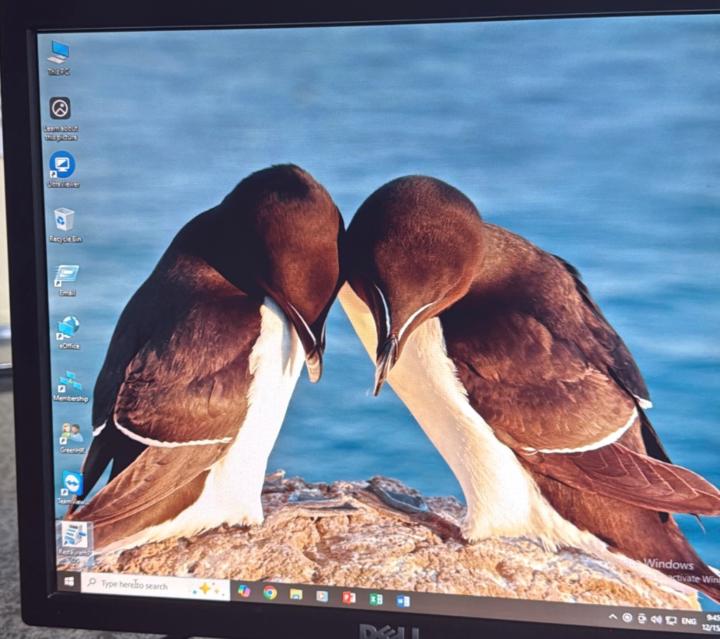The image size is (720, 639).
Task: Select the blue monitor shortcut below Learn about this picture
Action: click(62, 164)
